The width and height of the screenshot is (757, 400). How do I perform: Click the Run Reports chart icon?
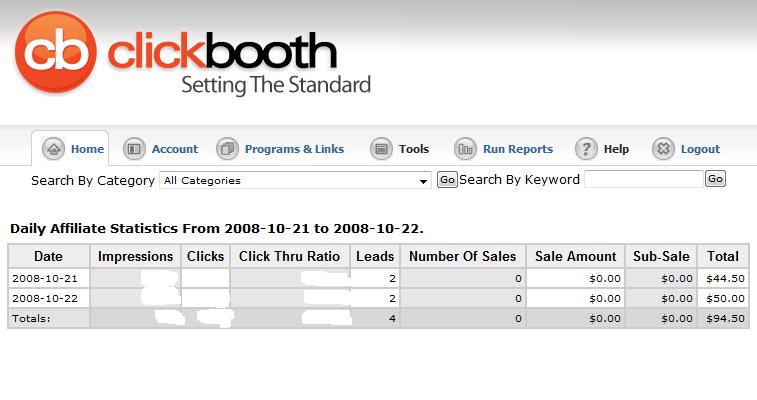tap(465, 149)
